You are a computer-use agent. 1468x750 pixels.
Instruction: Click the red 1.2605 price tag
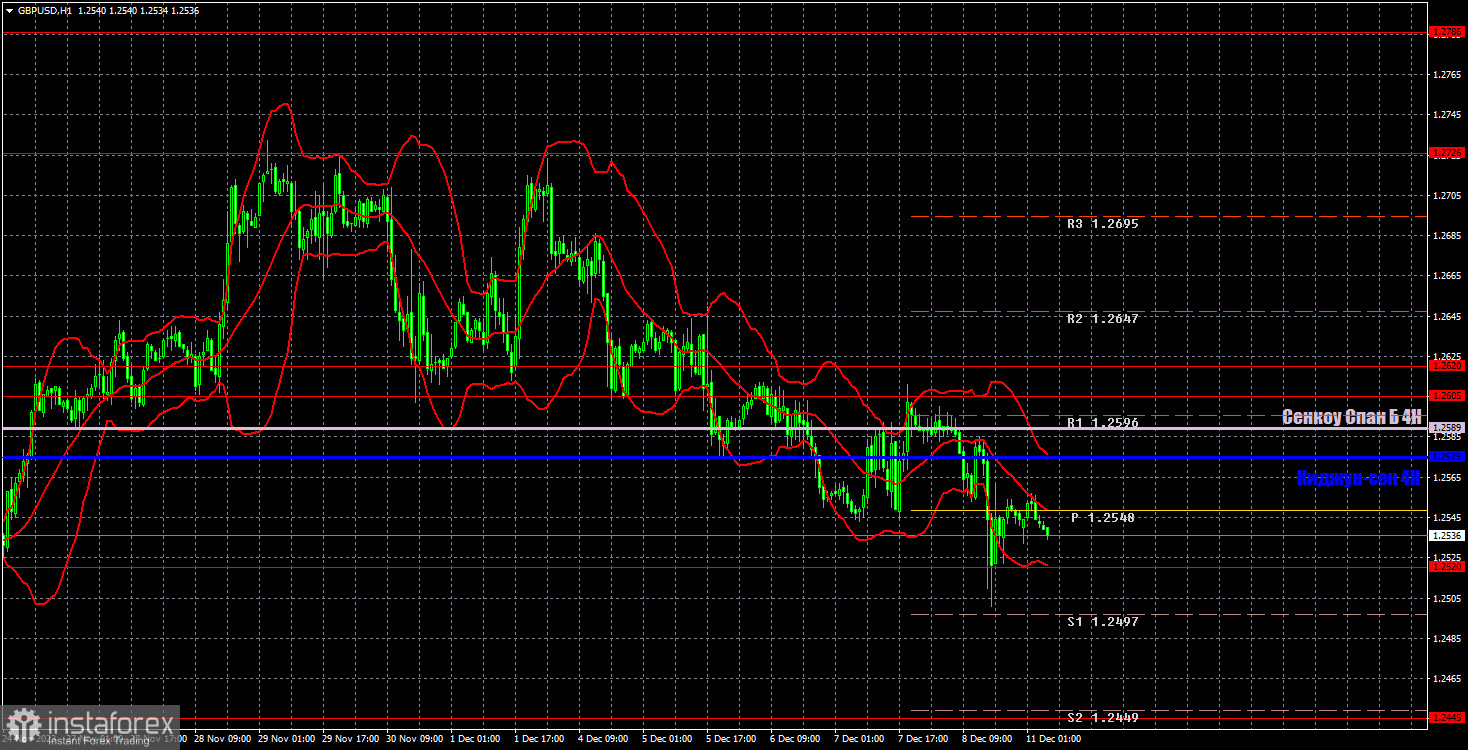(1447, 396)
